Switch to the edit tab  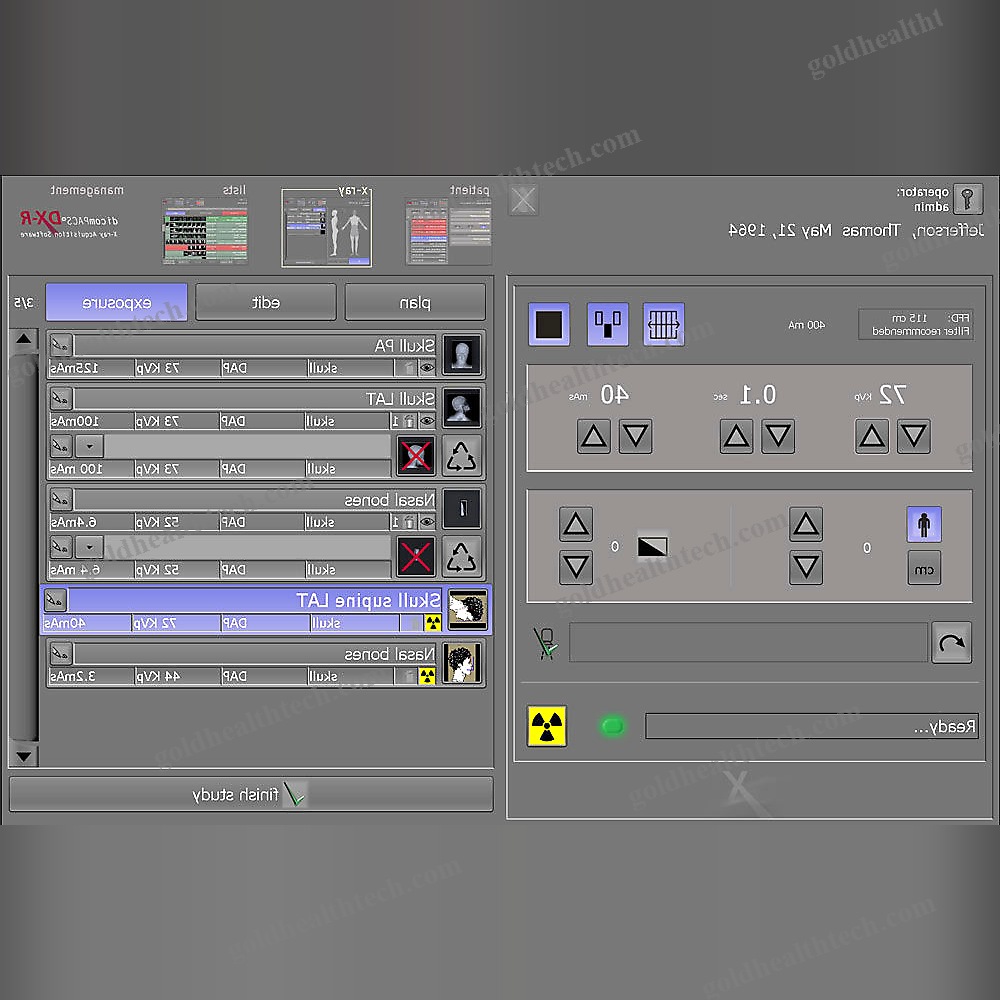point(266,302)
